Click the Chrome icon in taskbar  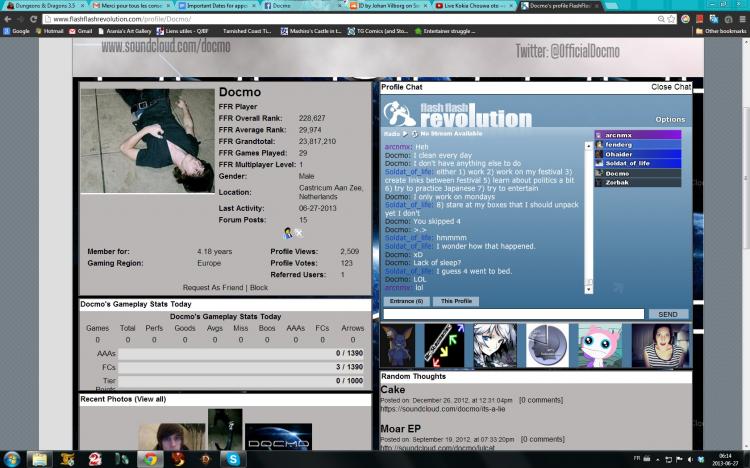tap(151, 459)
